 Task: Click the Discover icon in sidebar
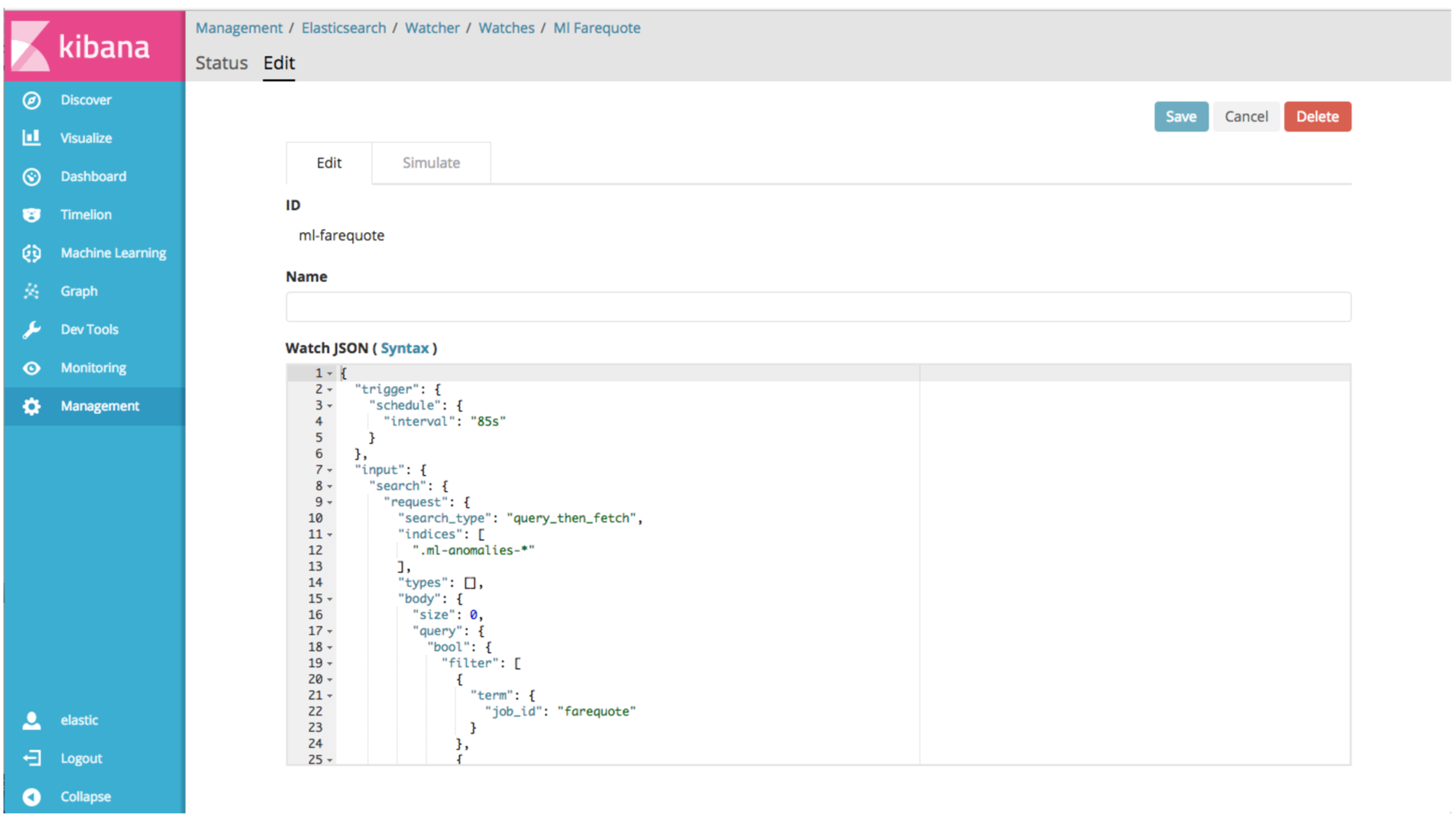(31, 100)
